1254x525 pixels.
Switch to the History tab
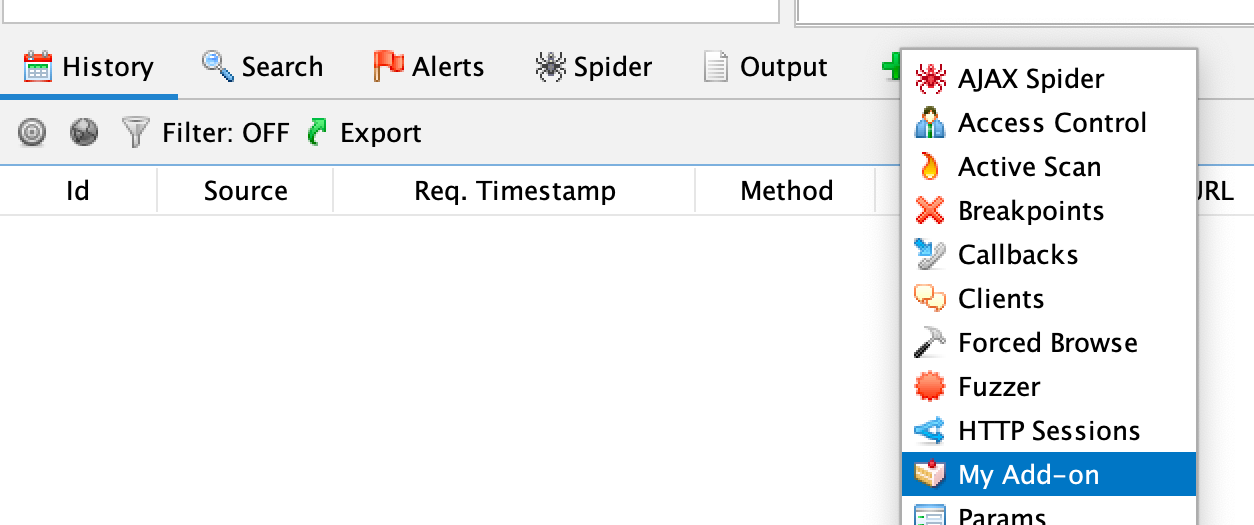coord(89,68)
